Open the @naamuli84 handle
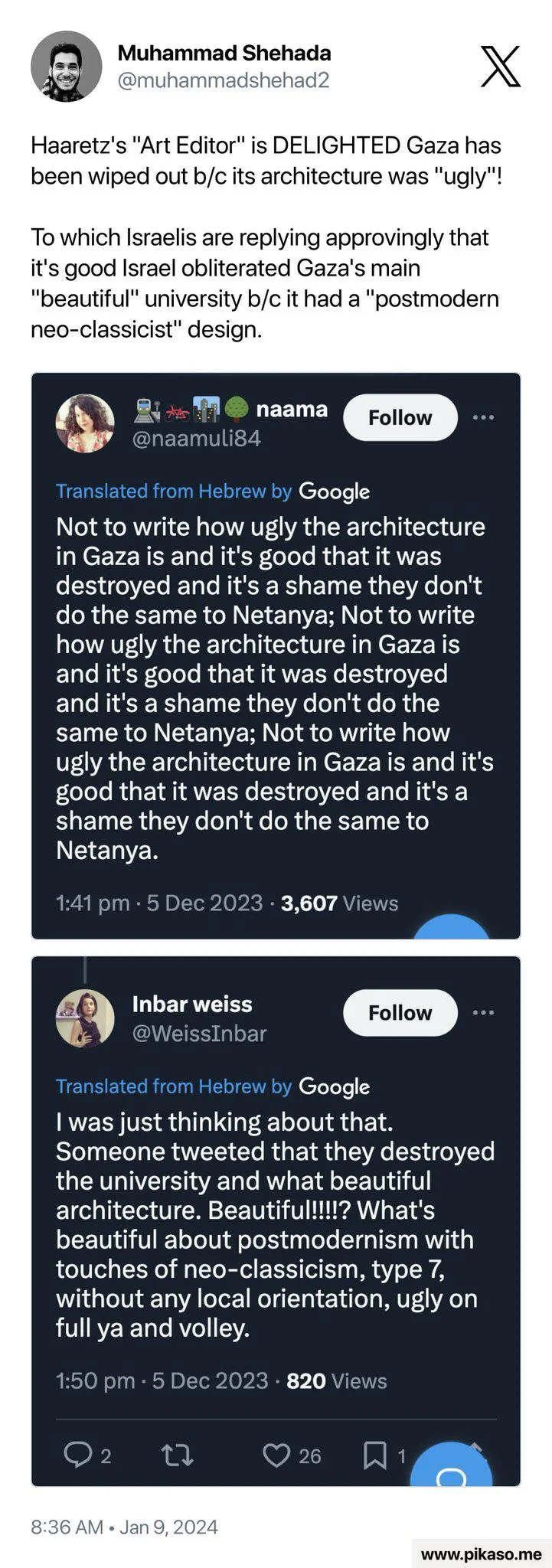 (x=197, y=439)
